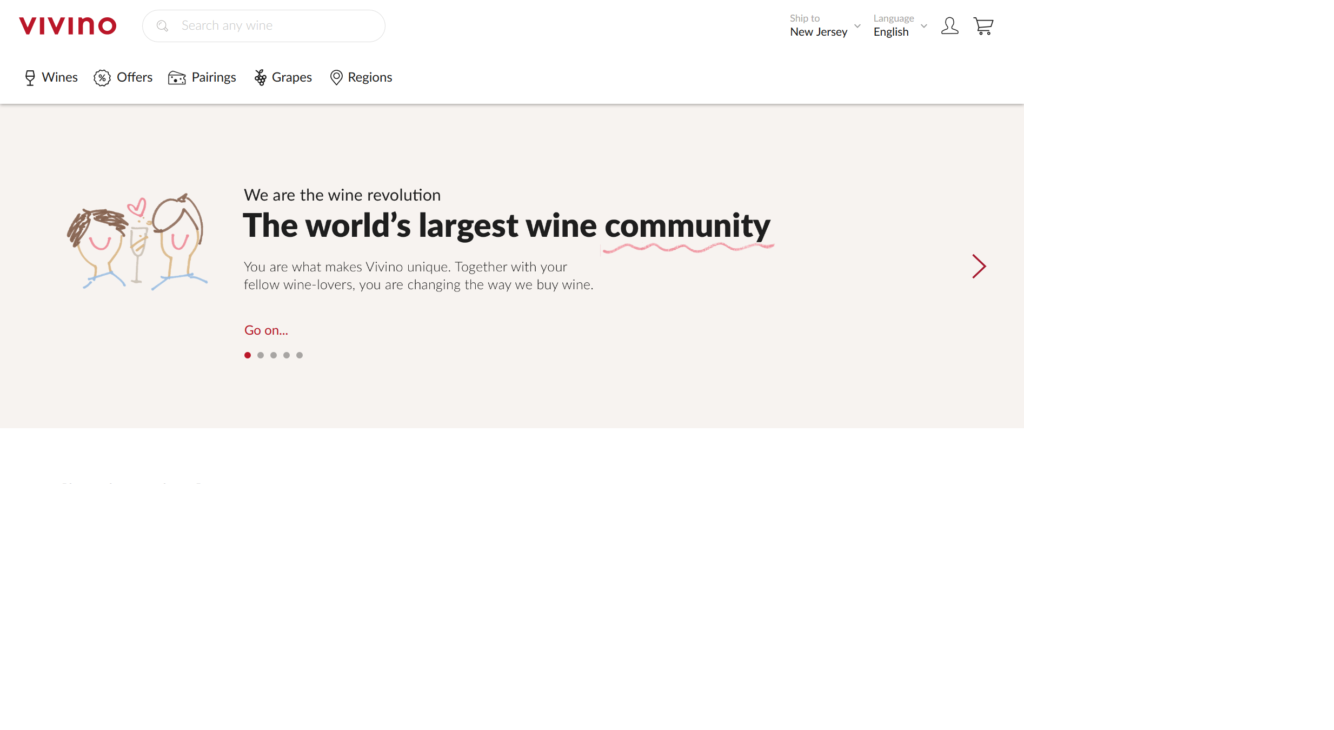Select the first carousel dot
Screen dimensions: 1334x730
[247, 355]
